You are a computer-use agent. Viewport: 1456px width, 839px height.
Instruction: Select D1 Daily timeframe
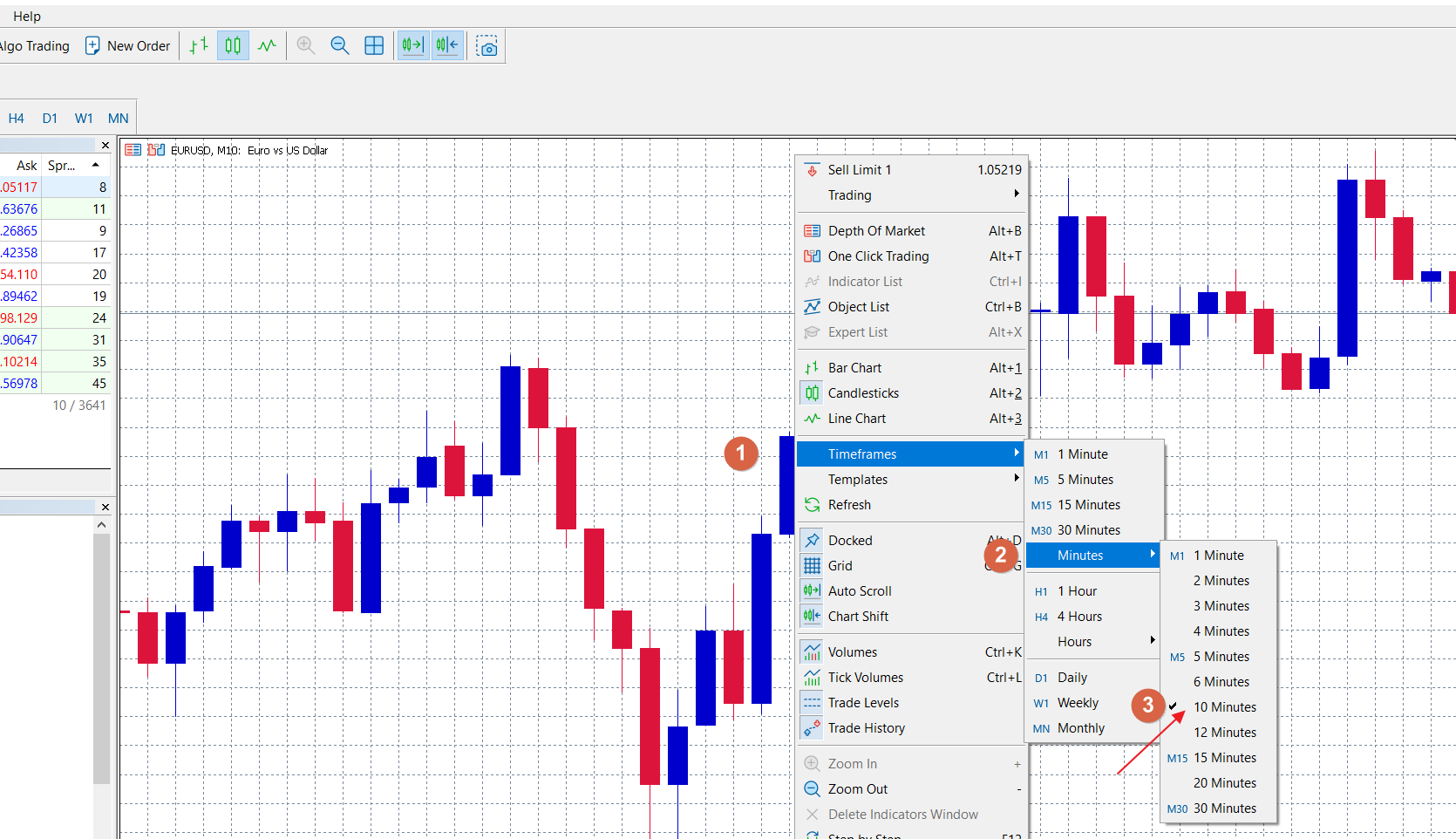click(x=1094, y=678)
